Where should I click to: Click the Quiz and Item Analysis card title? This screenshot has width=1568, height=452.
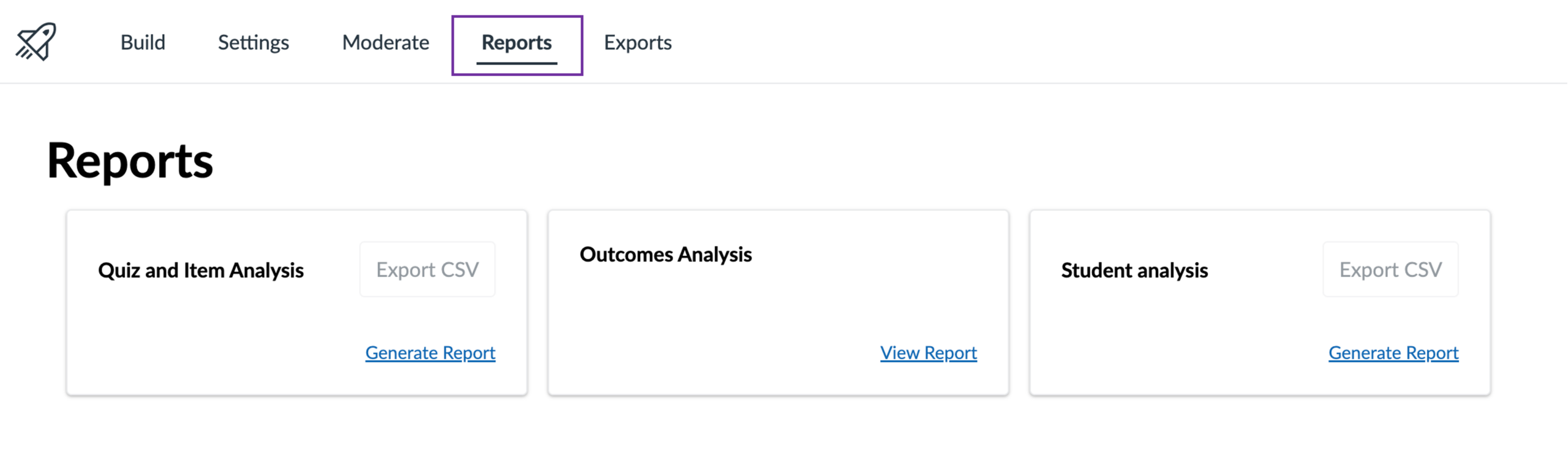click(202, 271)
